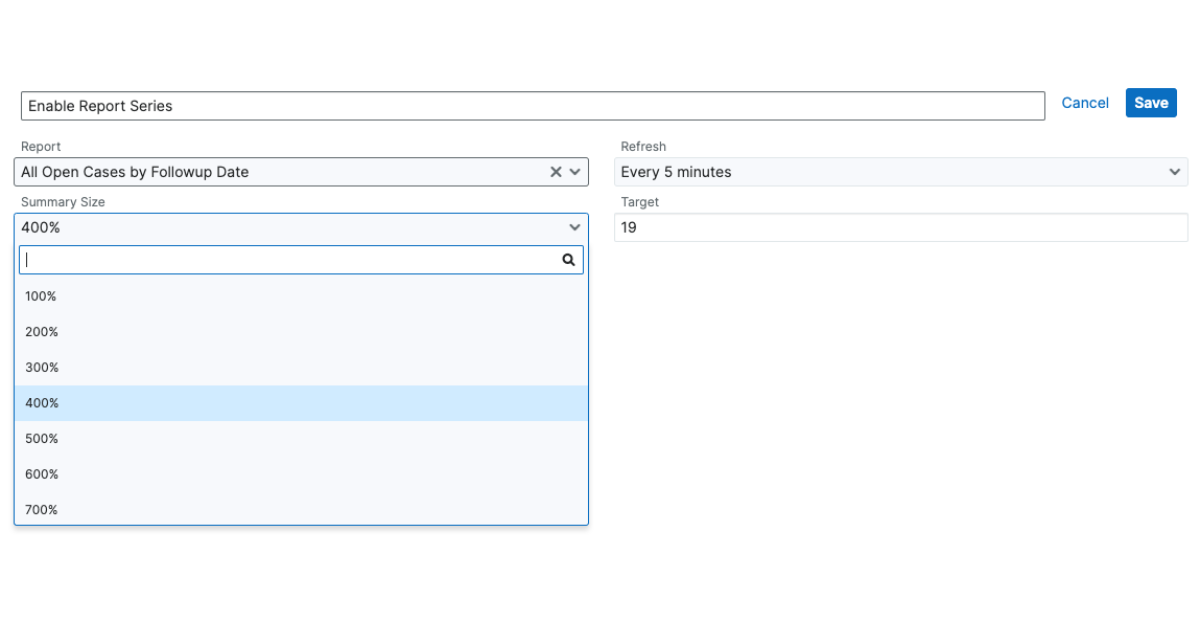This screenshot has width=1200, height=628.
Task: Select the 100% option
Action: coord(301,296)
